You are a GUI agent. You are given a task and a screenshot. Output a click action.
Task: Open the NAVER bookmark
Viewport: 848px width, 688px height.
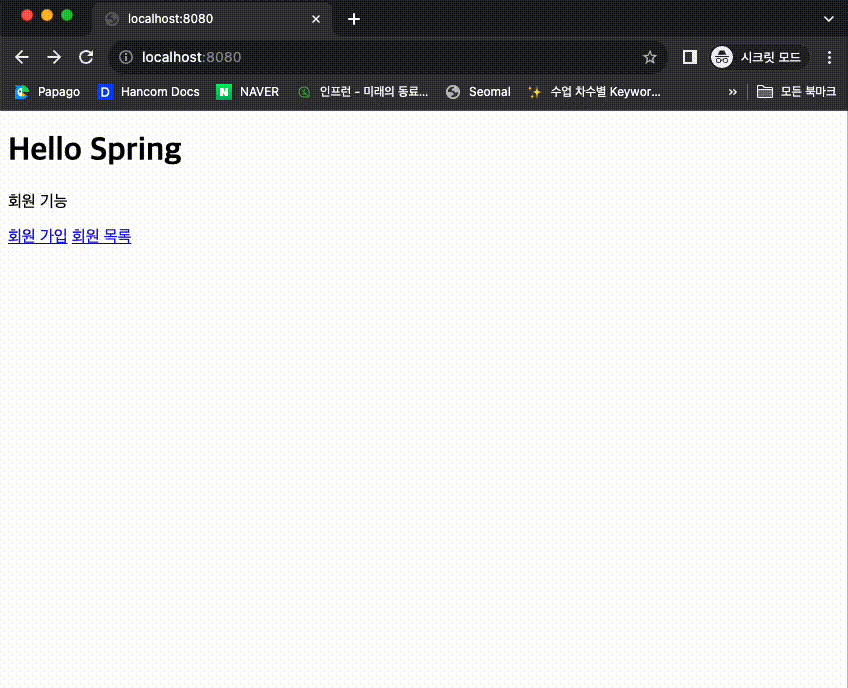point(248,92)
